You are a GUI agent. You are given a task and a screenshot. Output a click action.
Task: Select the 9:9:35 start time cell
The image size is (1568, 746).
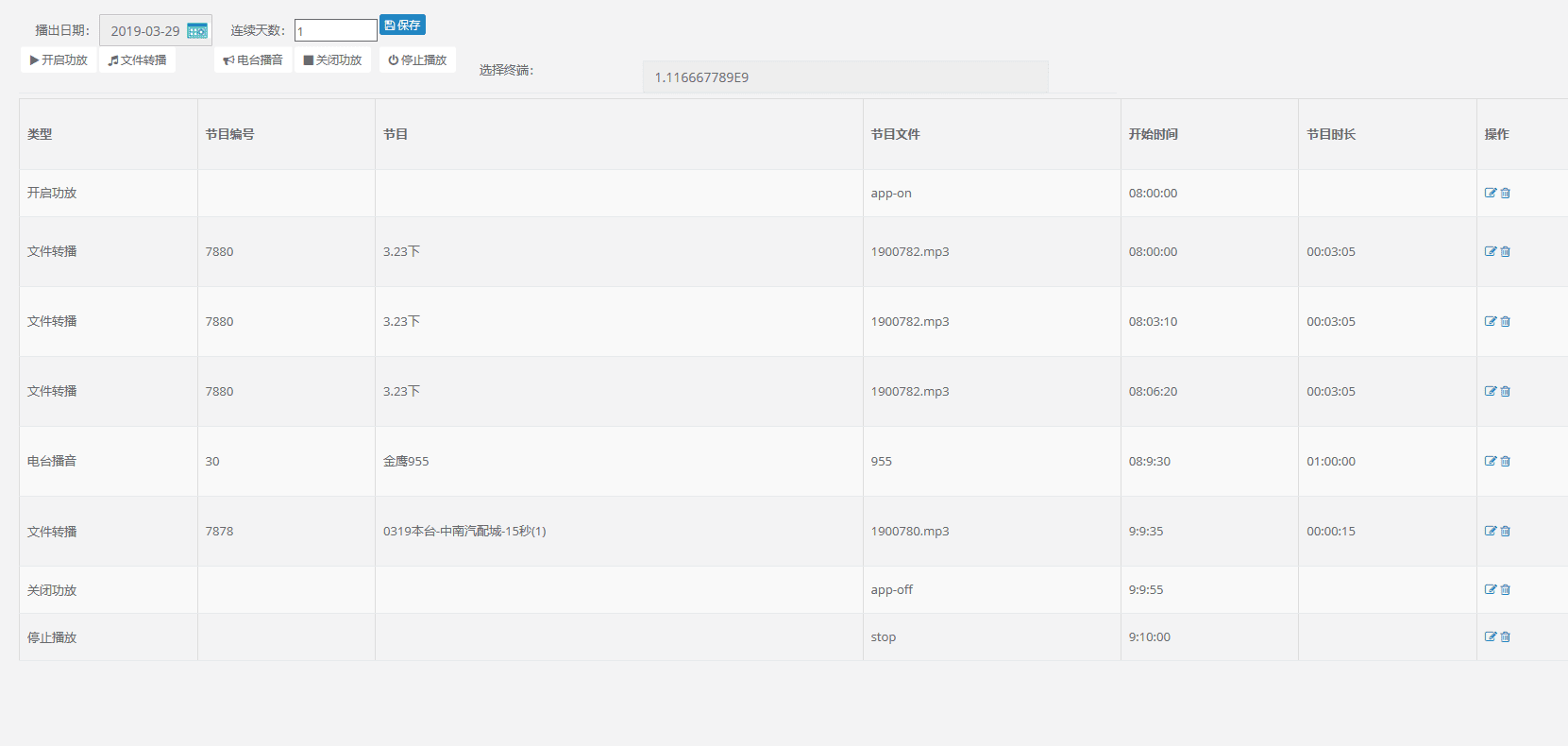point(1209,531)
